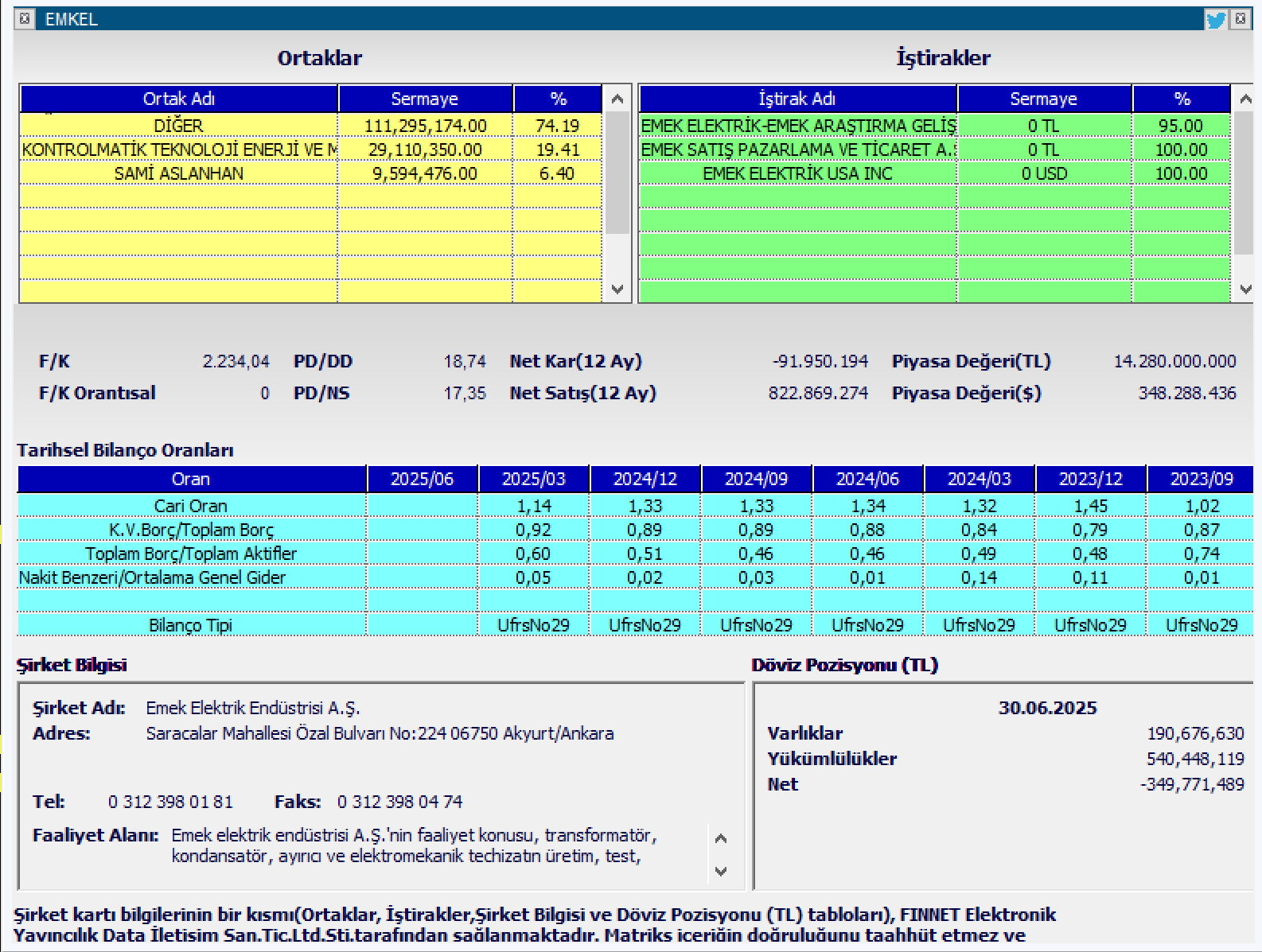Viewport: 1262px width, 952px height.
Task: Click the K.V.Borç/Toplam Borç row label
Action: [191, 530]
